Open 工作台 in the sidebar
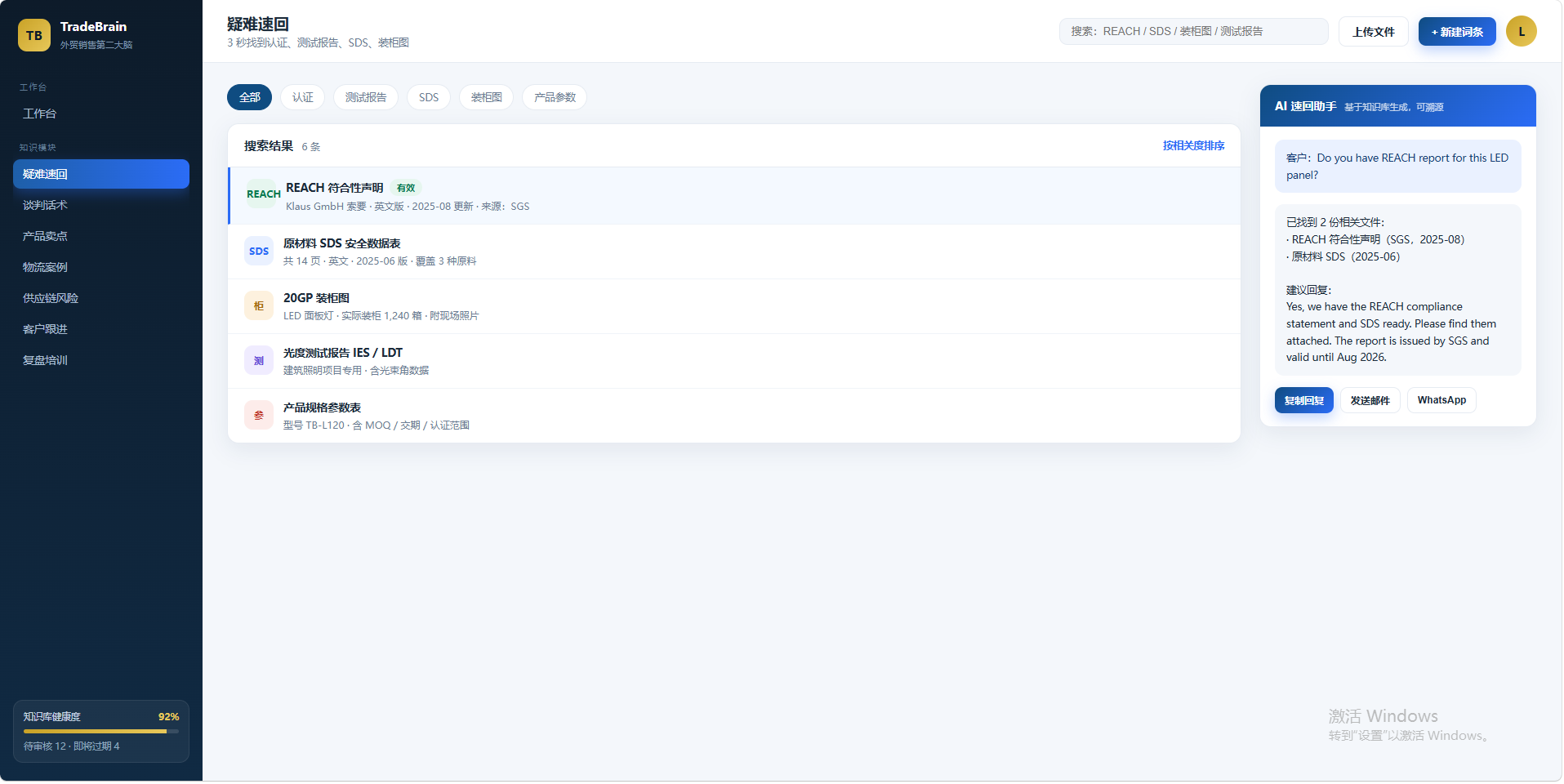The width and height of the screenshot is (1564, 784). [101, 114]
